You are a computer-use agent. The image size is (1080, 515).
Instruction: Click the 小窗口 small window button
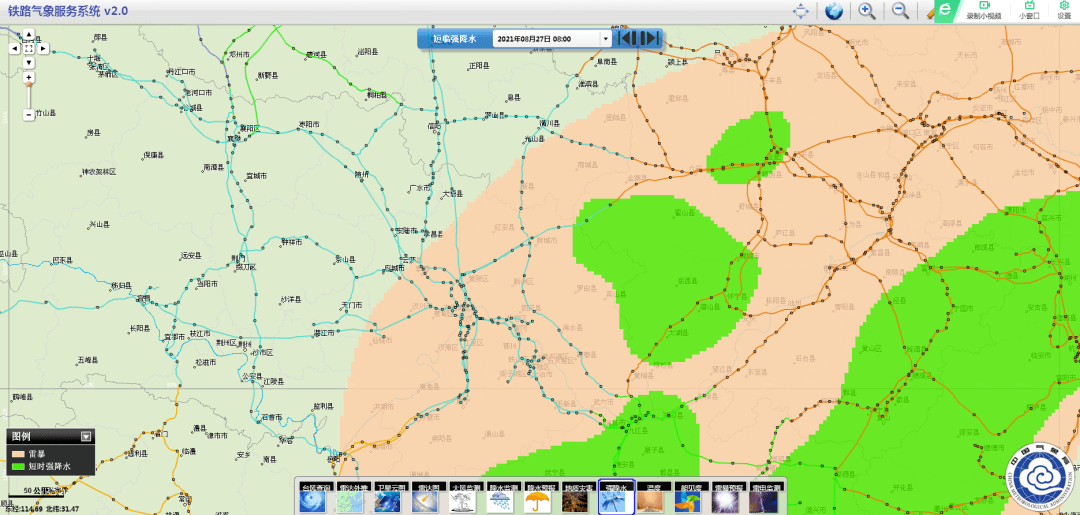[1027, 11]
